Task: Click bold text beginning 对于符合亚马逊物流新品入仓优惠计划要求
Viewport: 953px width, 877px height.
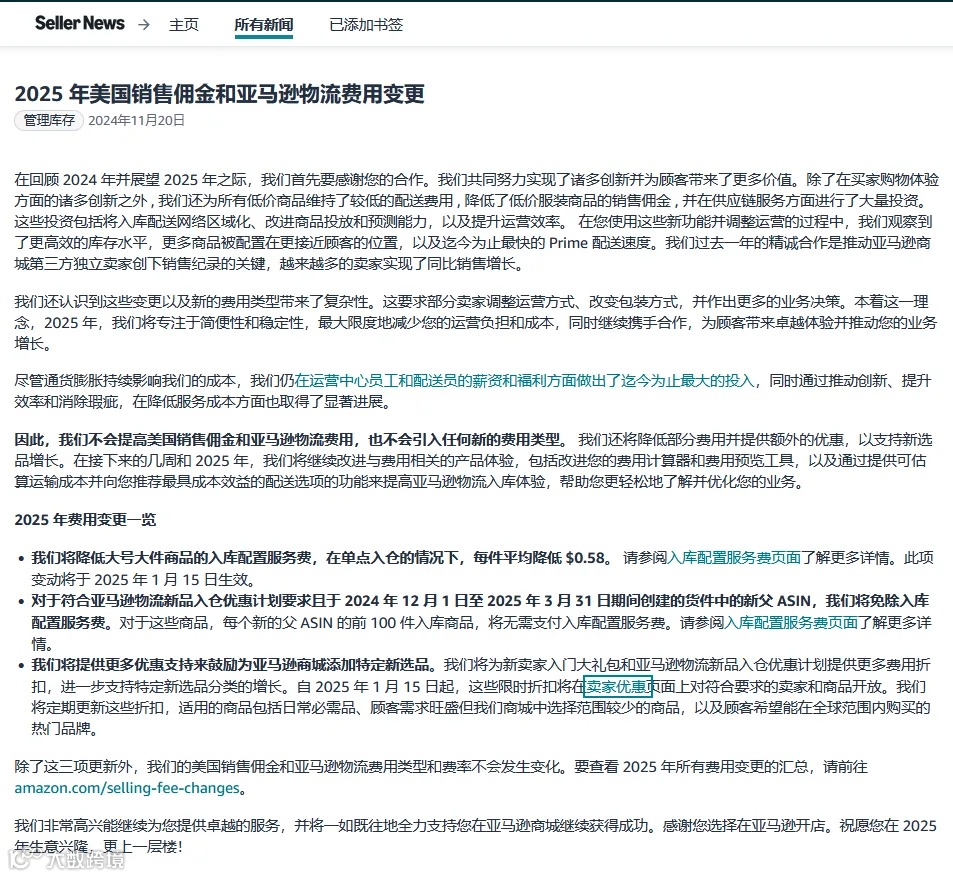Action: (480, 611)
